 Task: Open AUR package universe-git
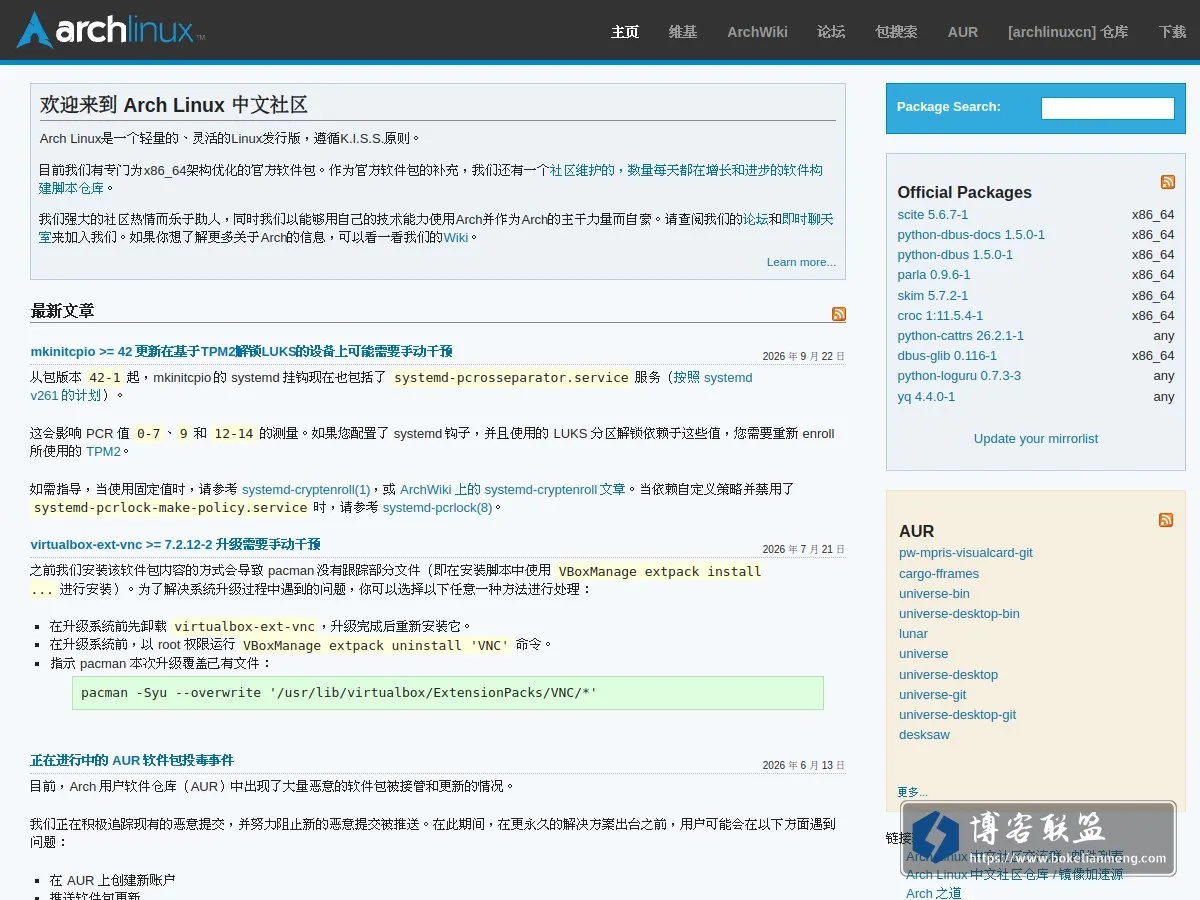coord(932,695)
